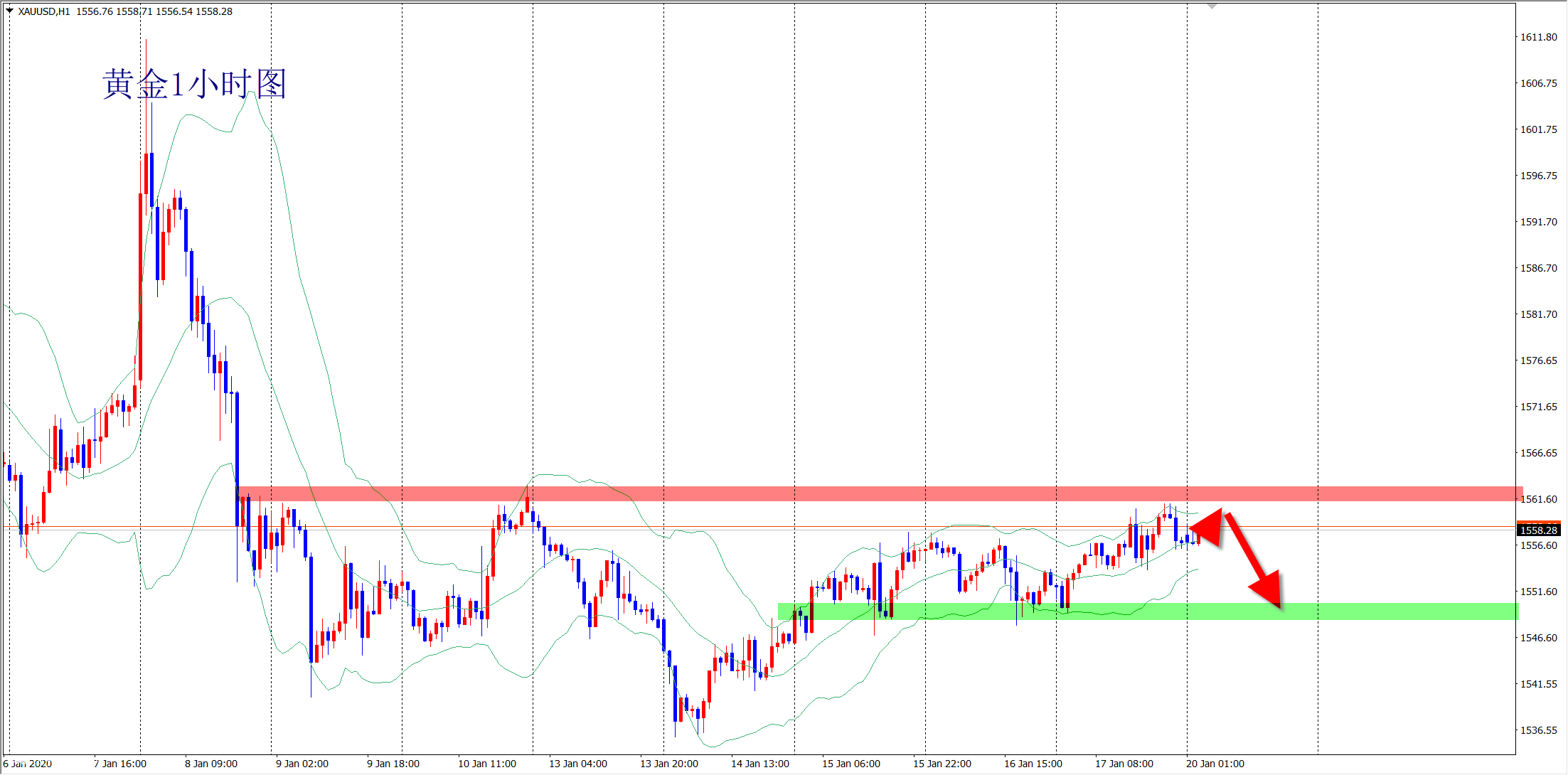Click the 20 Jan 01:00 time axis label
The image size is (1568, 775).
coord(1215,764)
